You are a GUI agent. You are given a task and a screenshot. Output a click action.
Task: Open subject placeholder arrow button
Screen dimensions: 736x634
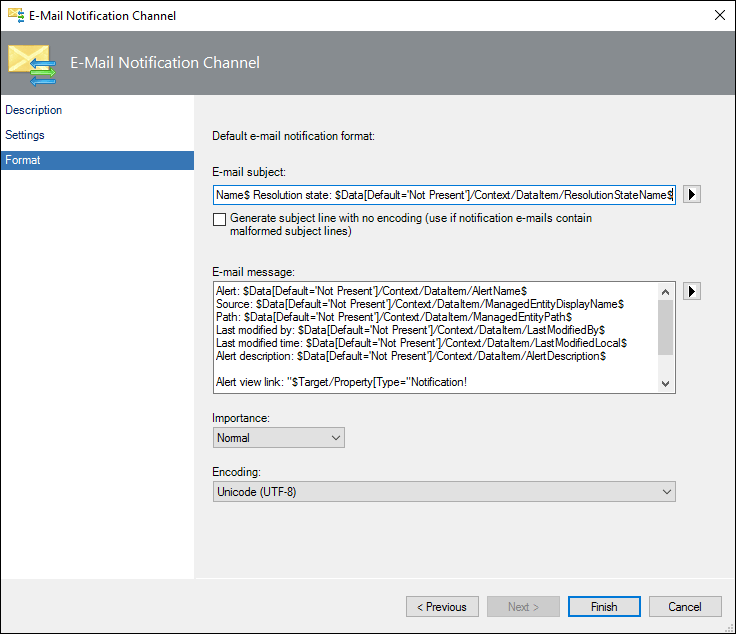pyautogui.click(x=691, y=194)
